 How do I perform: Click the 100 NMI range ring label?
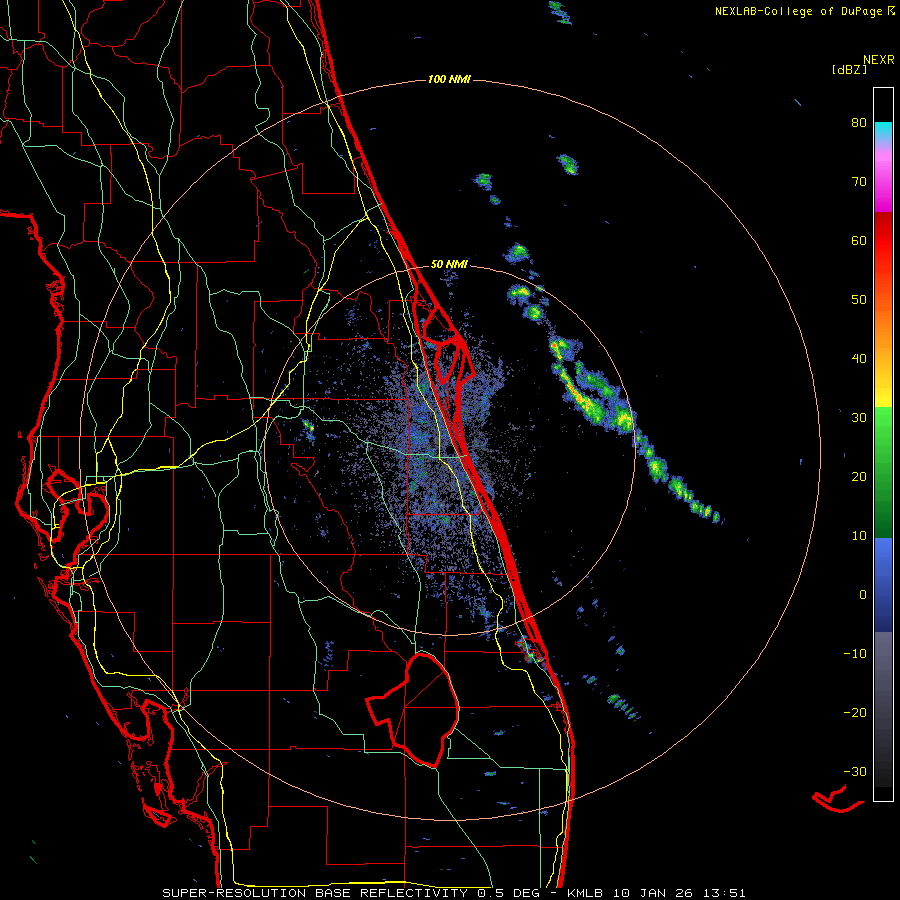(x=449, y=79)
